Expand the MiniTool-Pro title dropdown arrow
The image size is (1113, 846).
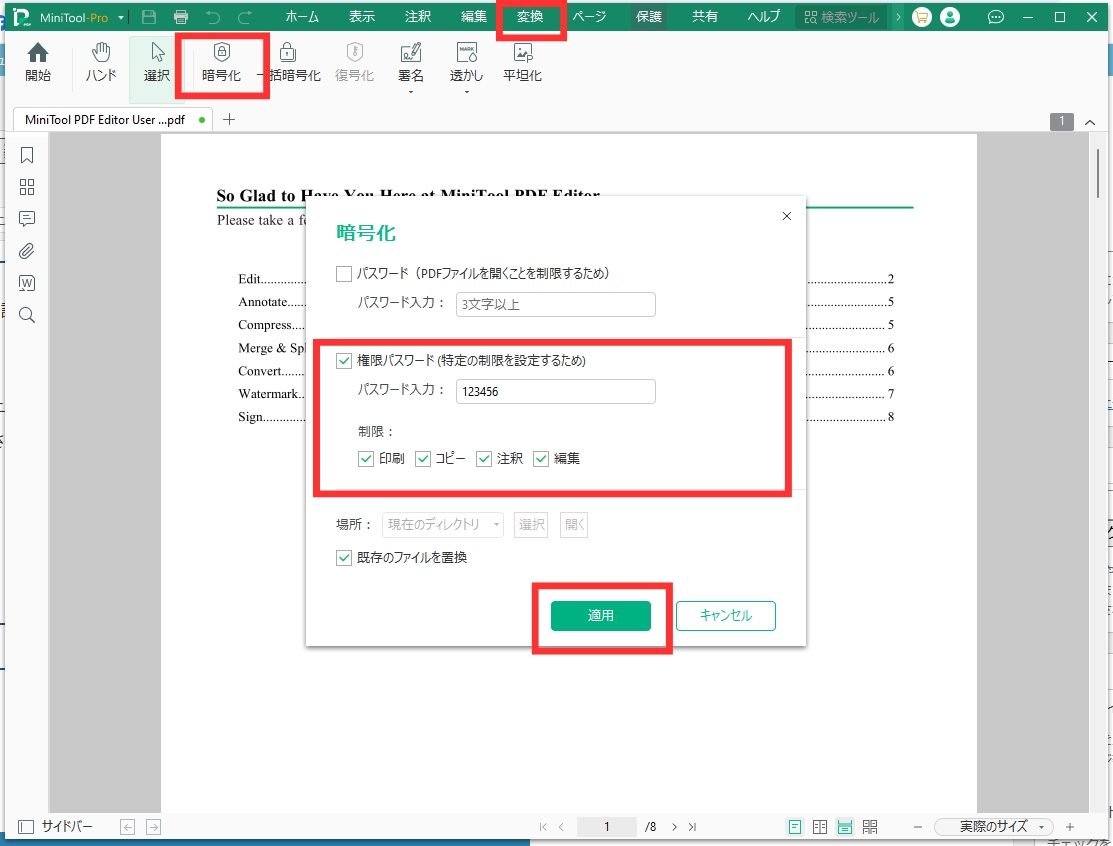121,18
